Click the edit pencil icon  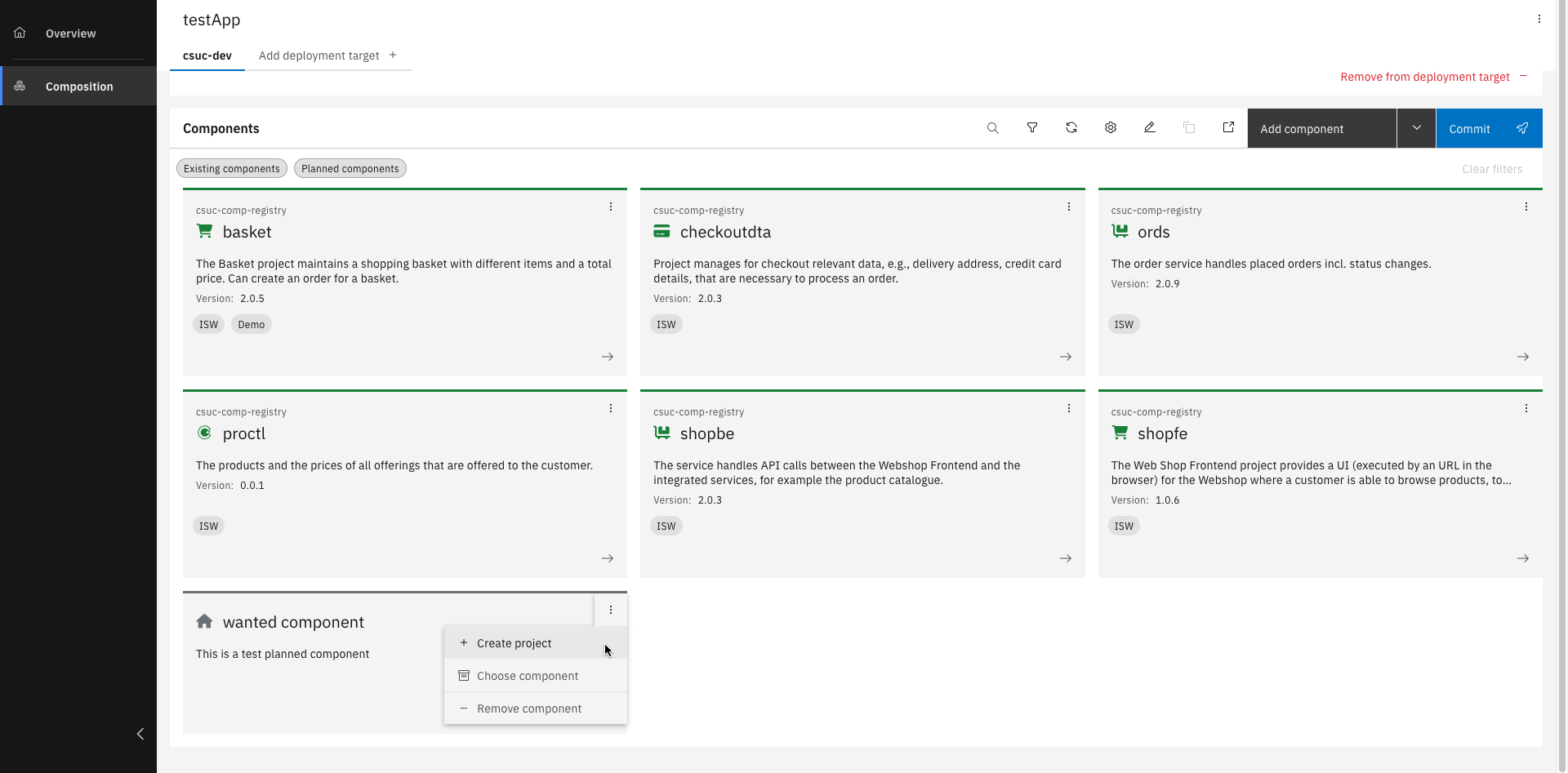click(1149, 128)
